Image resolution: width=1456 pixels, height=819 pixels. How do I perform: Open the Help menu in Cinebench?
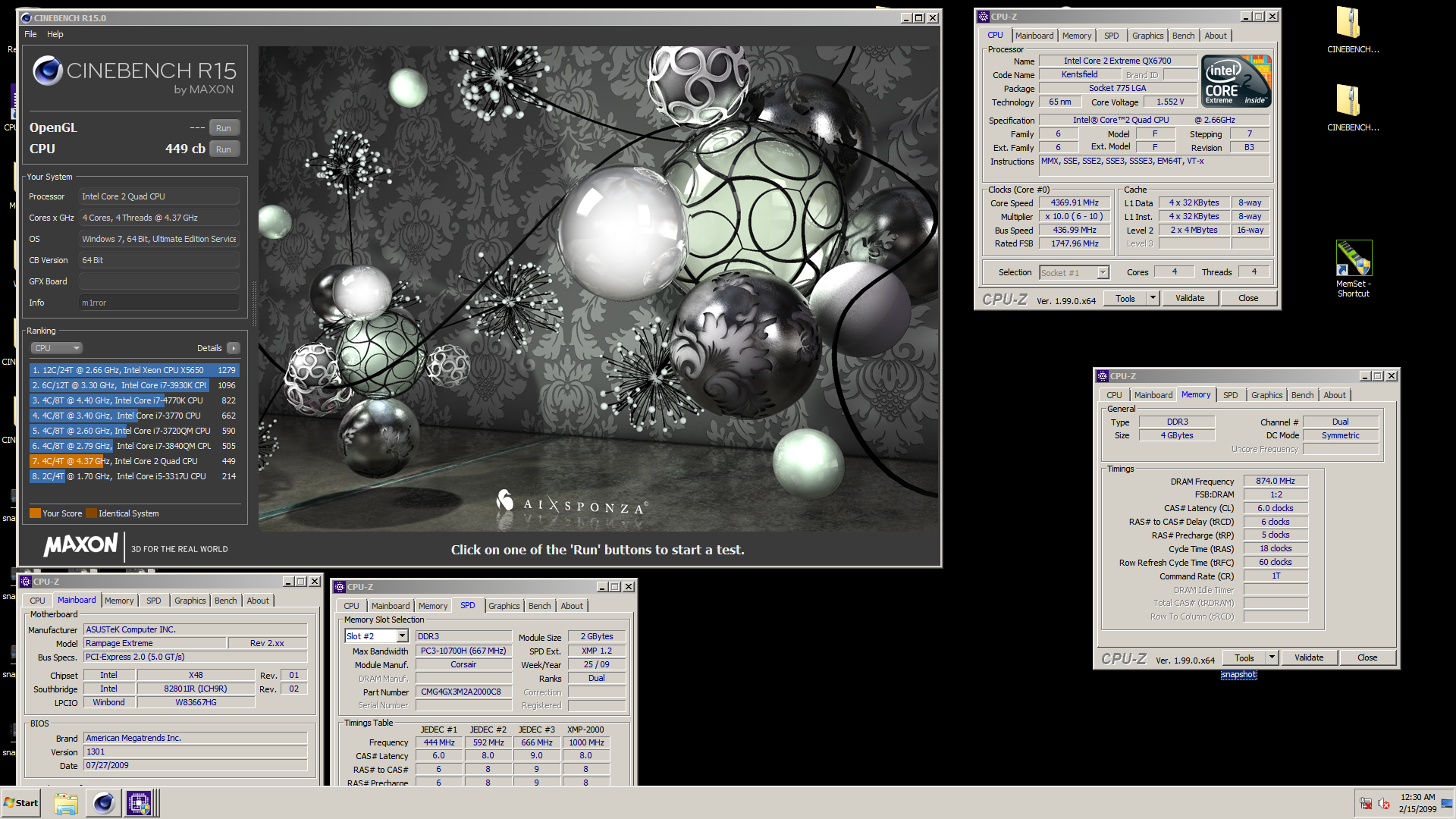(55, 34)
